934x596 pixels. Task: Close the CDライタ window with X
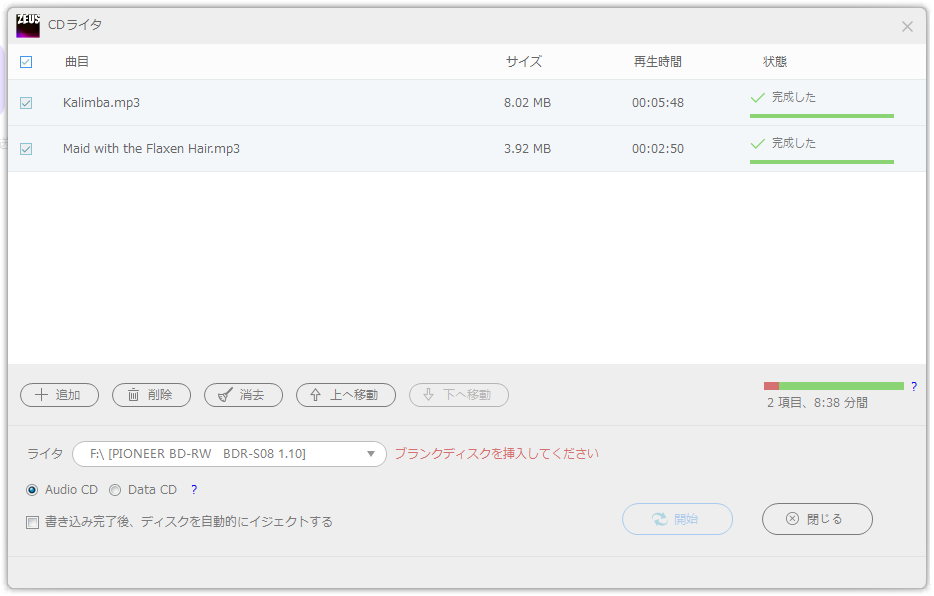point(907,27)
